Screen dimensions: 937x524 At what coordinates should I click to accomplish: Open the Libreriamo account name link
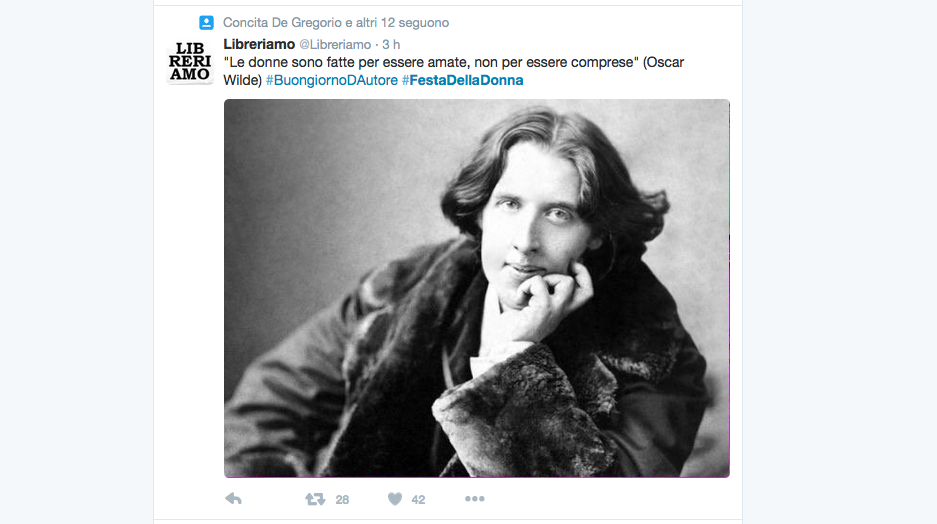[259, 44]
